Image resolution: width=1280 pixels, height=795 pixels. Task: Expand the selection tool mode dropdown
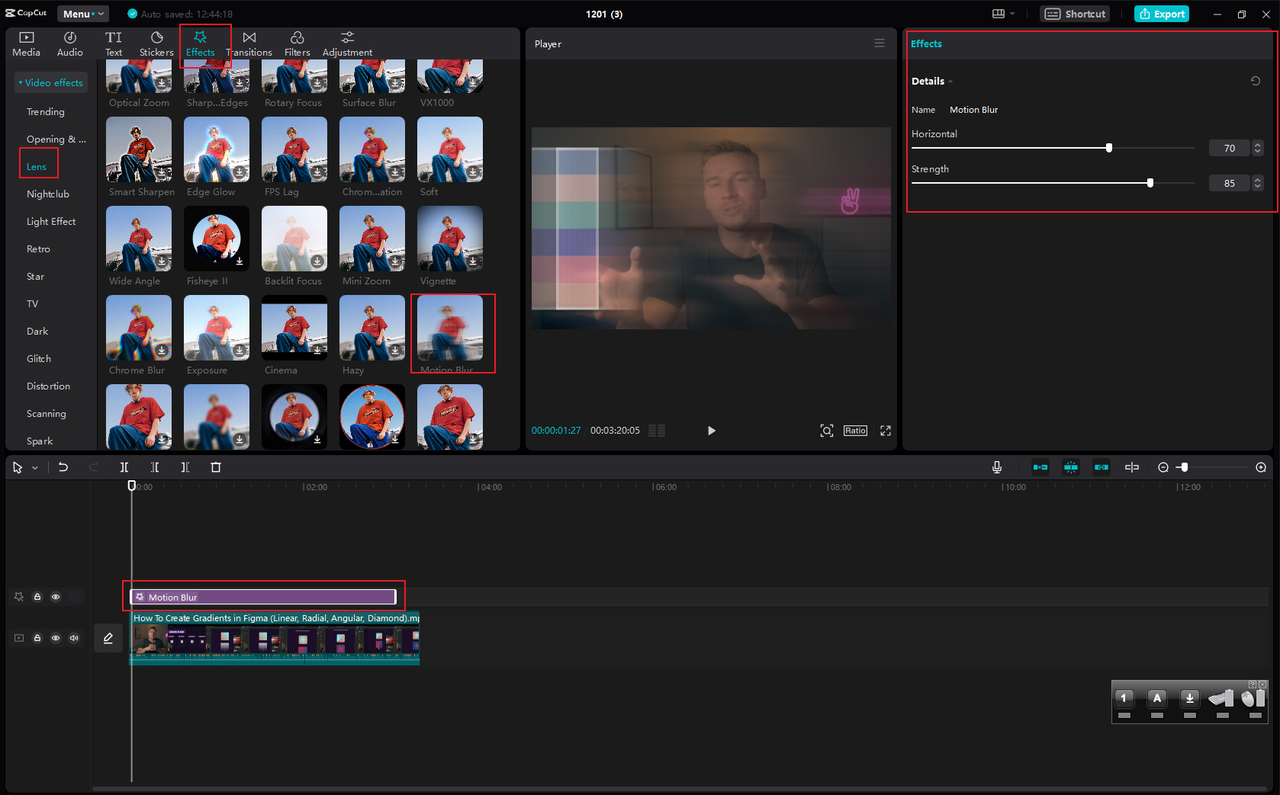[x=35, y=468]
